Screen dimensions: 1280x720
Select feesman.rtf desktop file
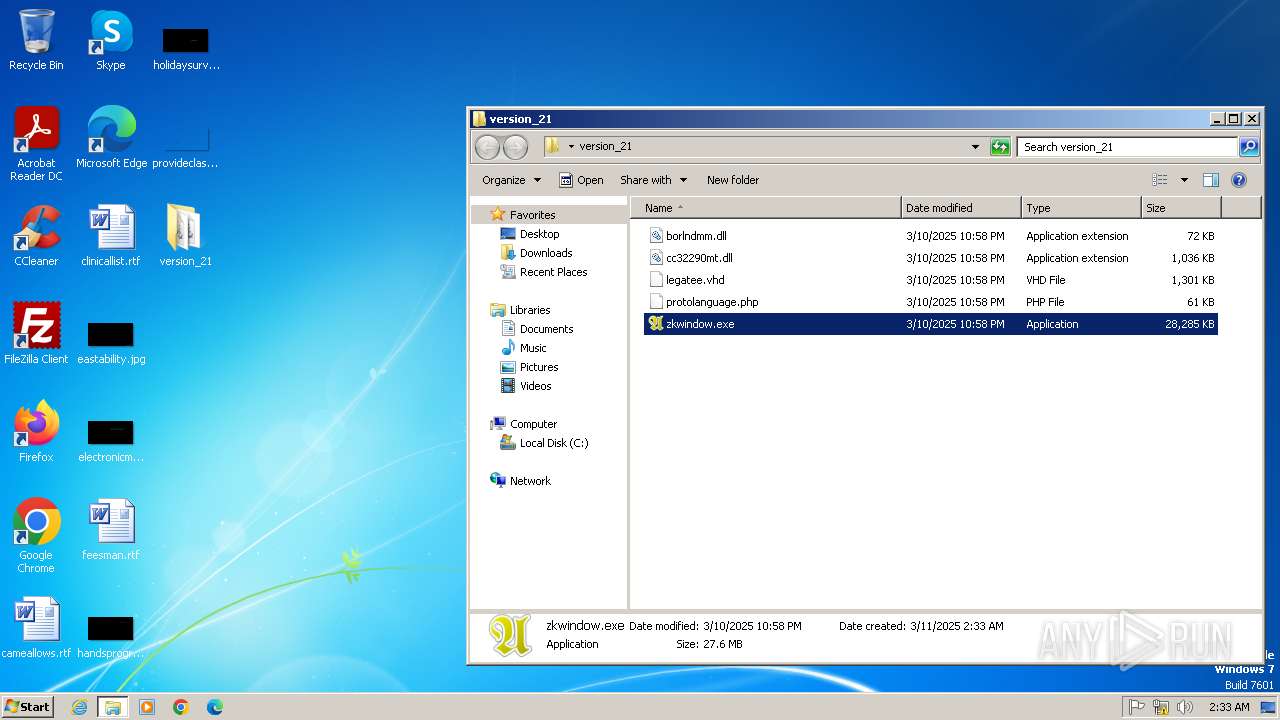111,530
